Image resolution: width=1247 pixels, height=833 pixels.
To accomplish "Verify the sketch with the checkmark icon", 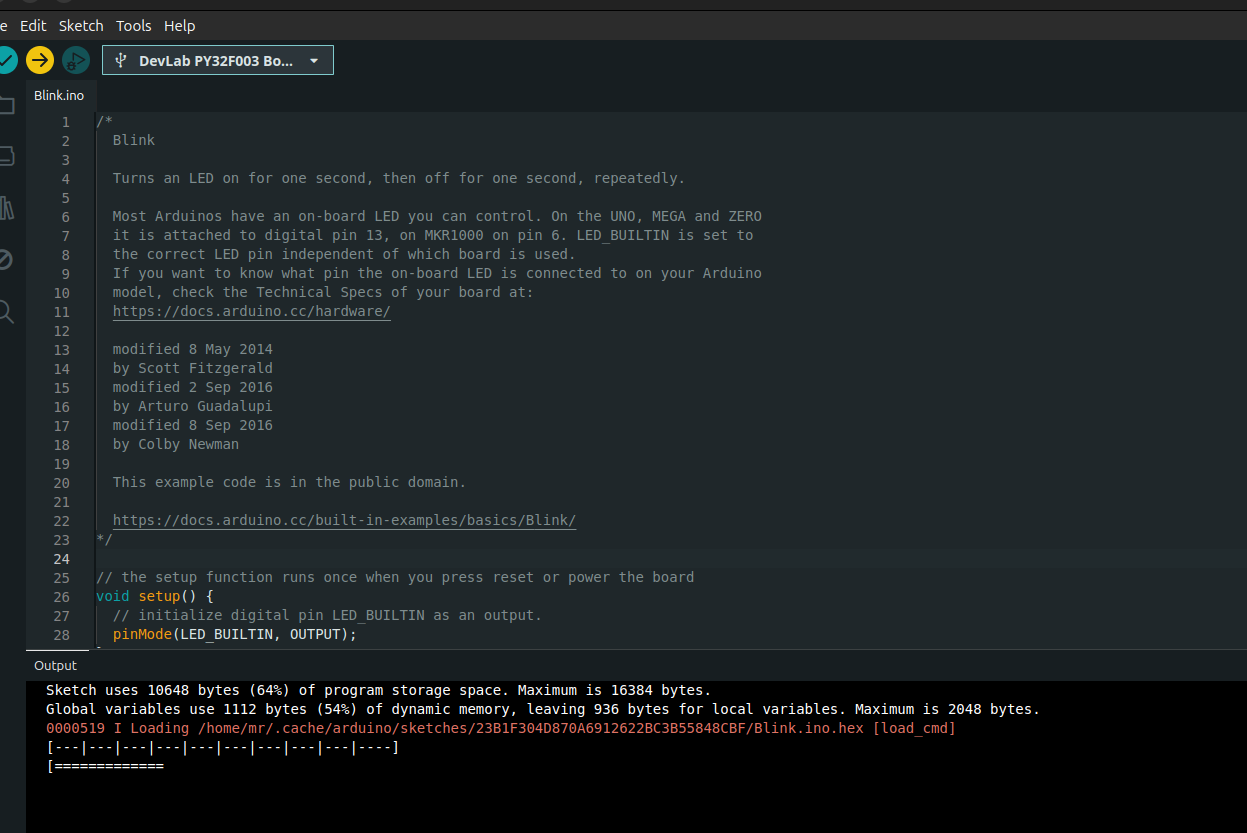I will pyautogui.click(x=6, y=60).
